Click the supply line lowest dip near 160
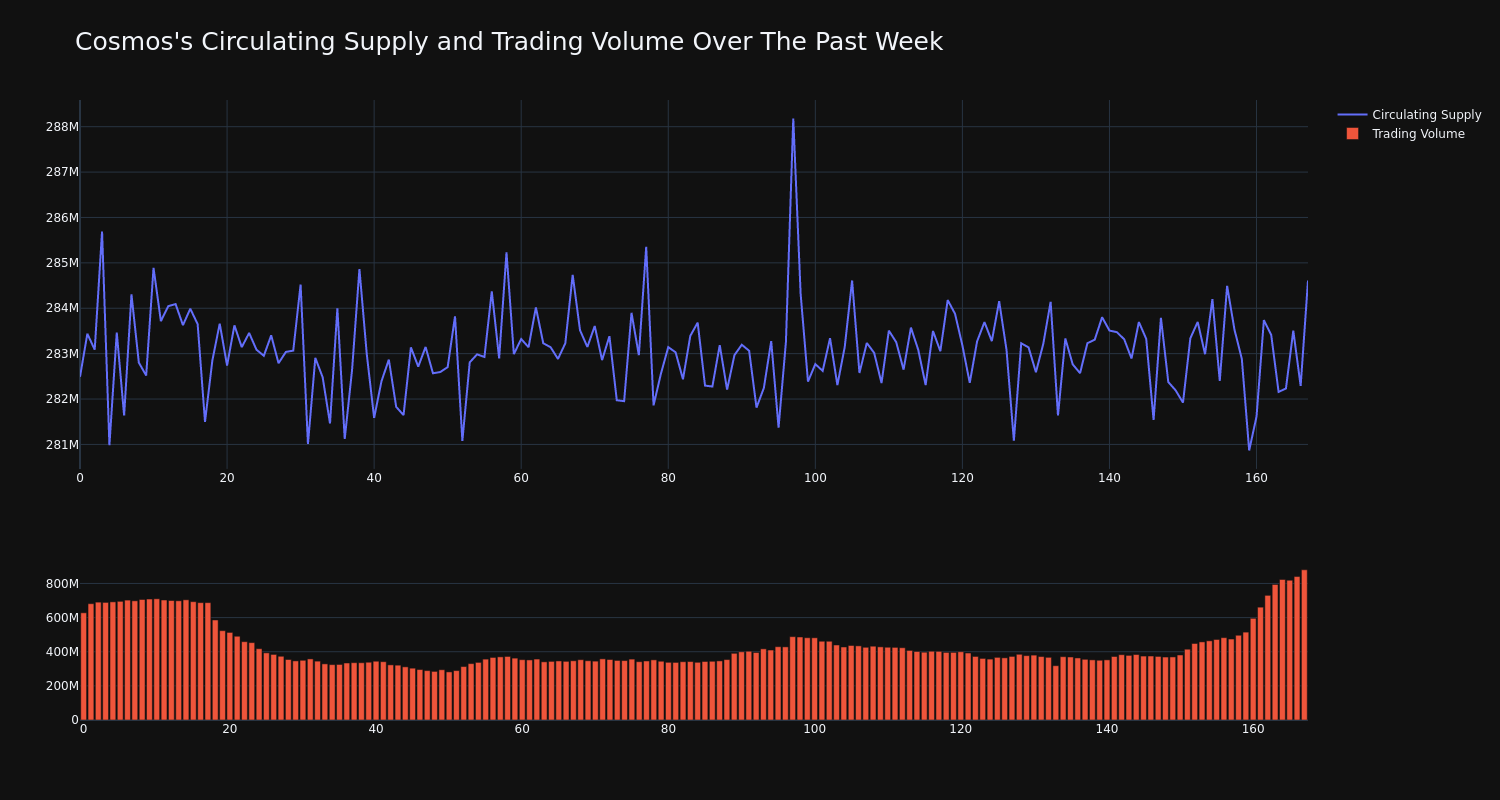Image resolution: width=1500 pixels, height=800 pixels. (x=1249, y=449)
